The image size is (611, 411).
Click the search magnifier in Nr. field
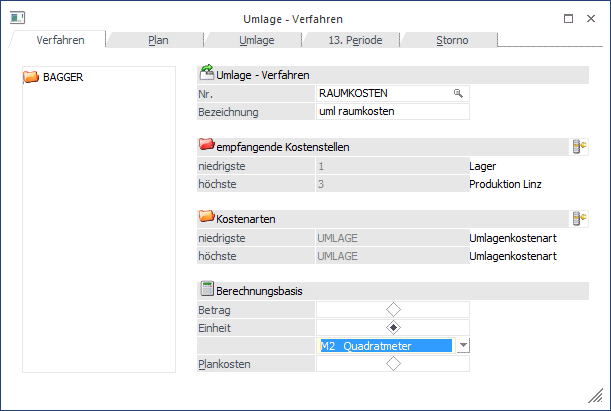(x=458, y=93)
